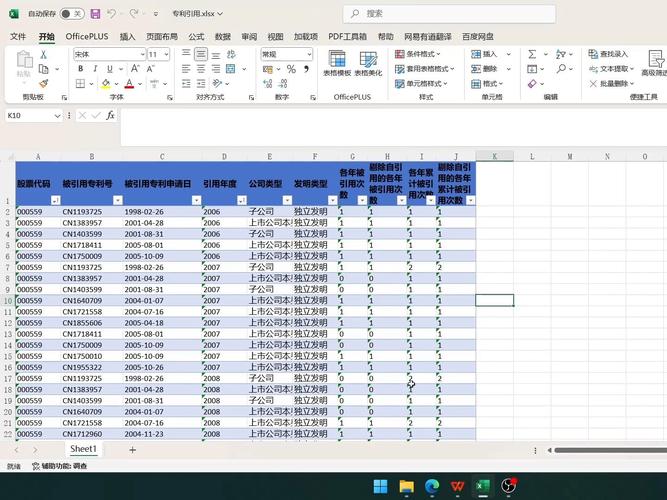Click the 表格模板 table template icon
Viewport: 667px width, 500px height.
pyautogui.click(x=337, y=63)
